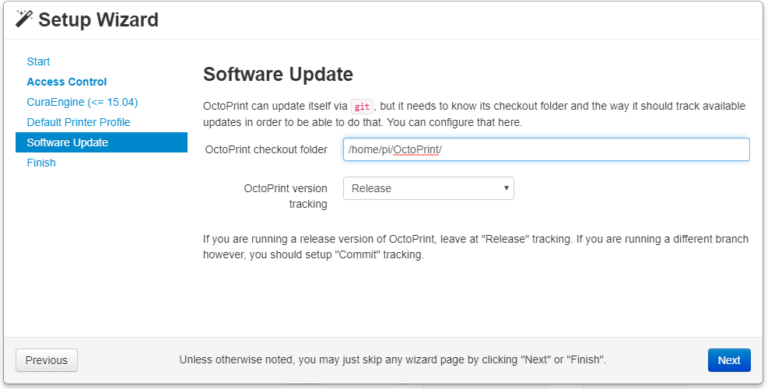Click the Setup Wizard title text
This screenshot has height=389, width=768.
click(98, 20)
